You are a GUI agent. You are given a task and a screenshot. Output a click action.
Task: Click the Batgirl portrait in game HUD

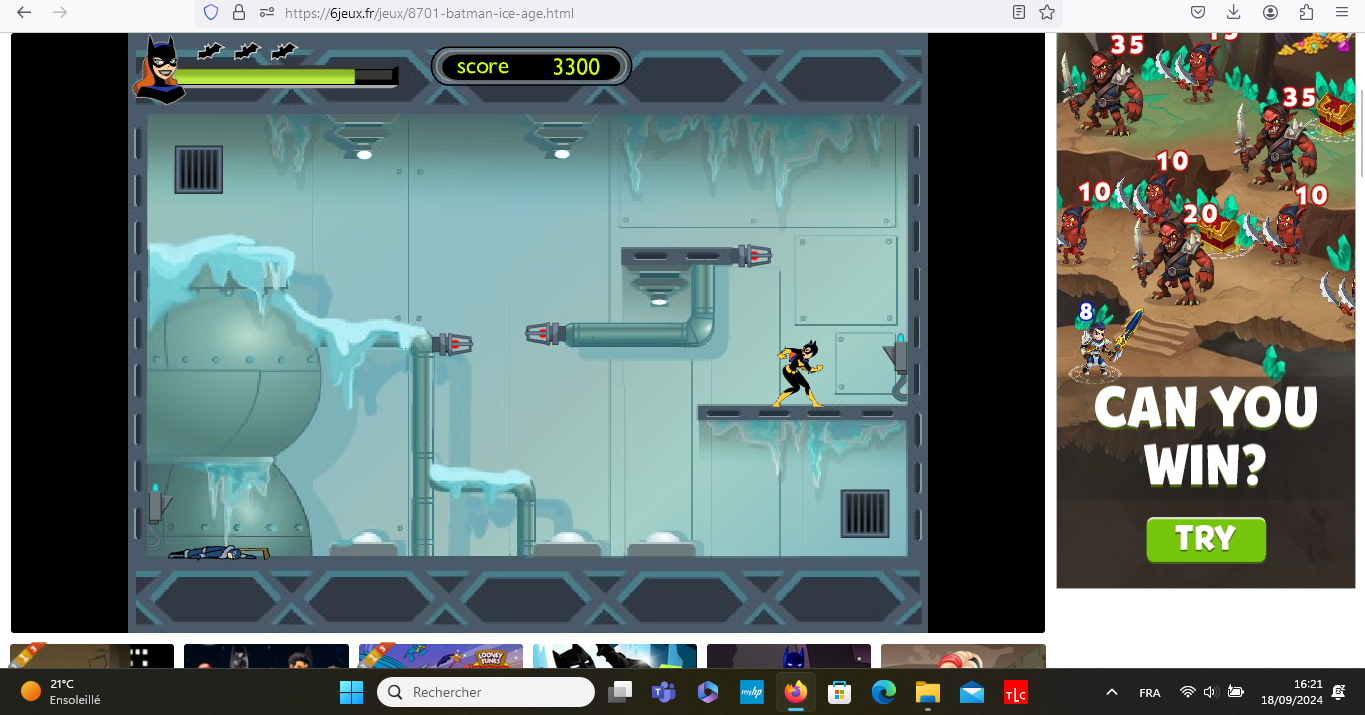click(160, 70)
